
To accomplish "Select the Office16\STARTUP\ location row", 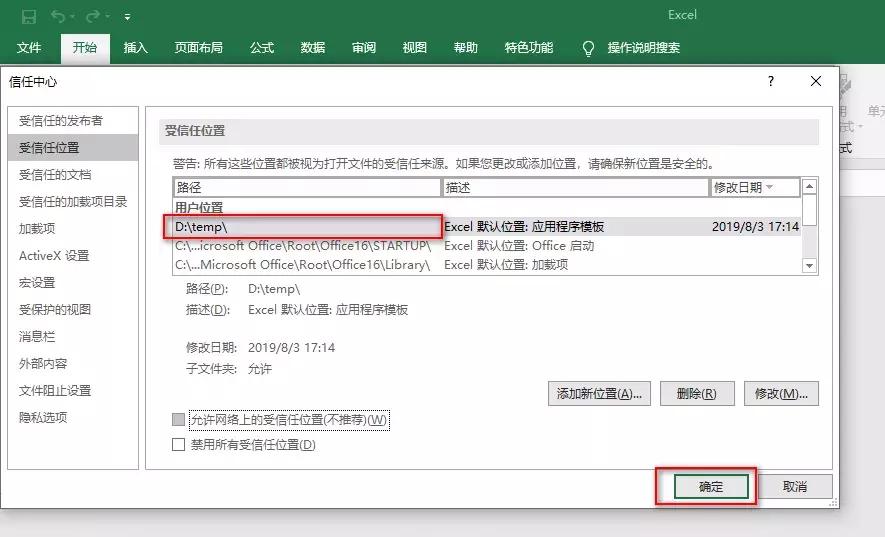I will point(487,246).
